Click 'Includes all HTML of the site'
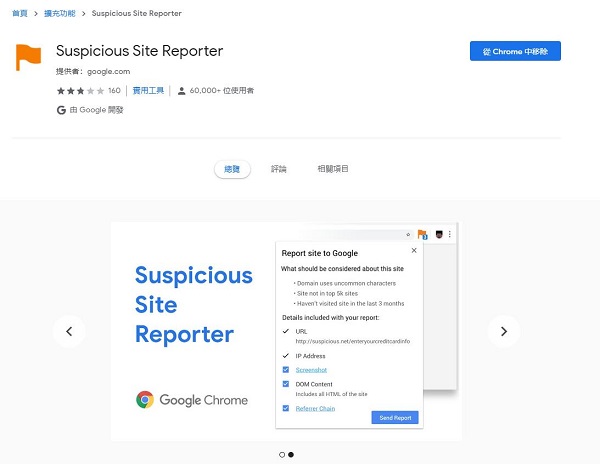This screenshot has height=464, width=600. [x=331, y=394]
